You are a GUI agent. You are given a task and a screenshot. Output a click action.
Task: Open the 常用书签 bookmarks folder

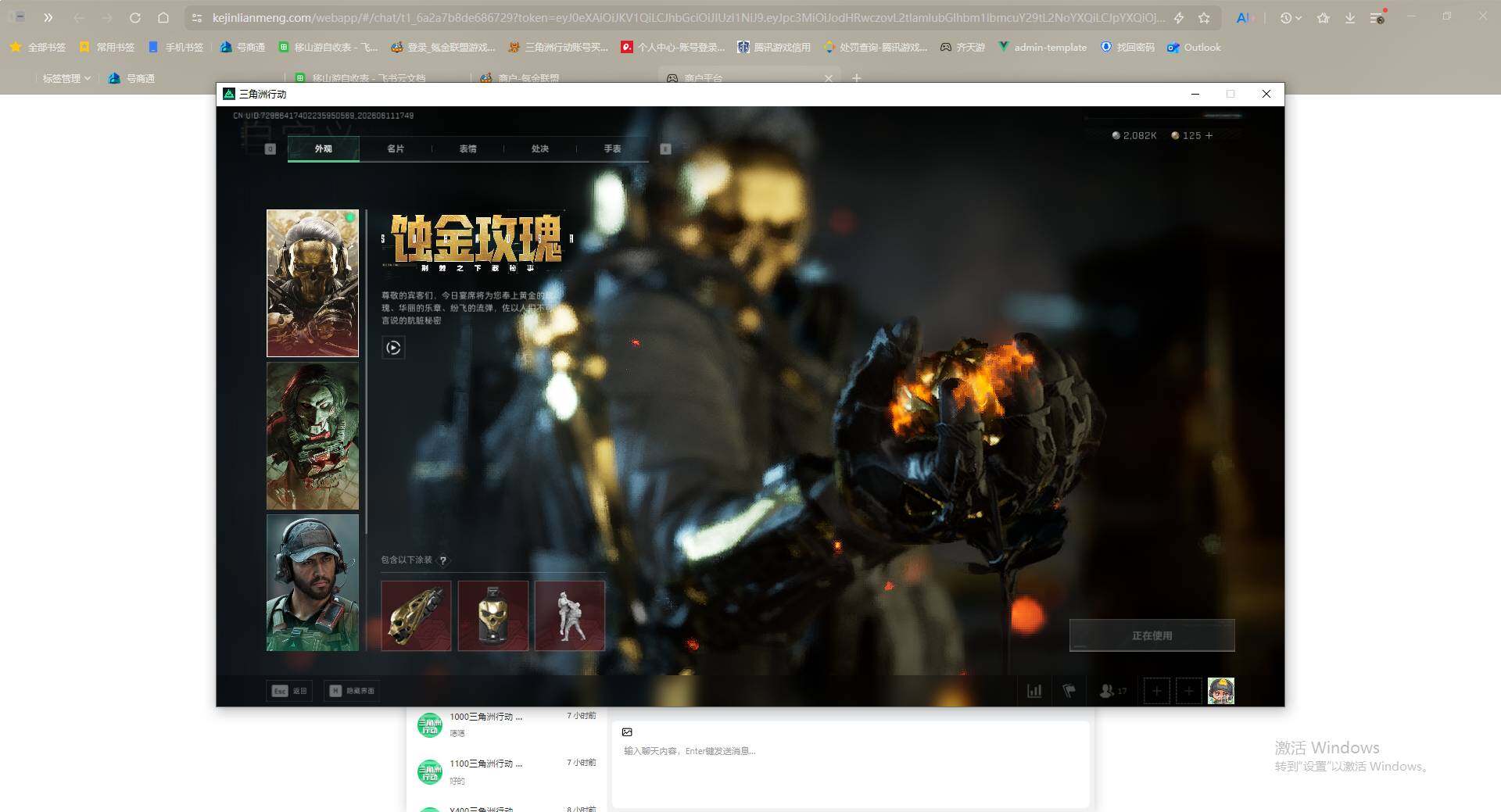[107, 48]
